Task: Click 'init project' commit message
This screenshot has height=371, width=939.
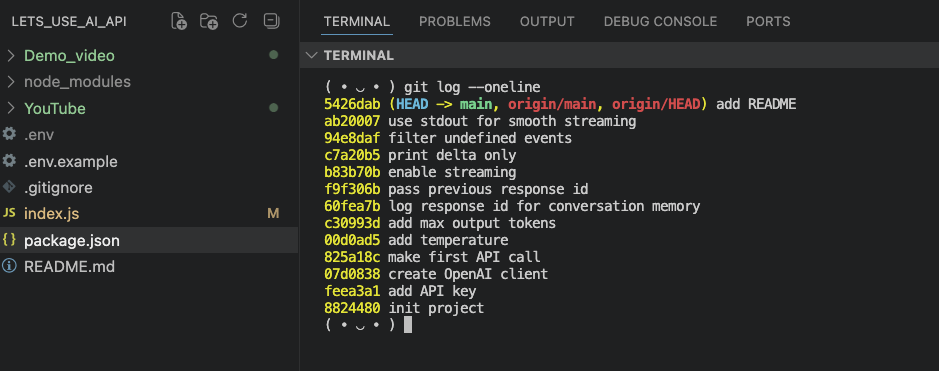Action: [x=436, y=308]
